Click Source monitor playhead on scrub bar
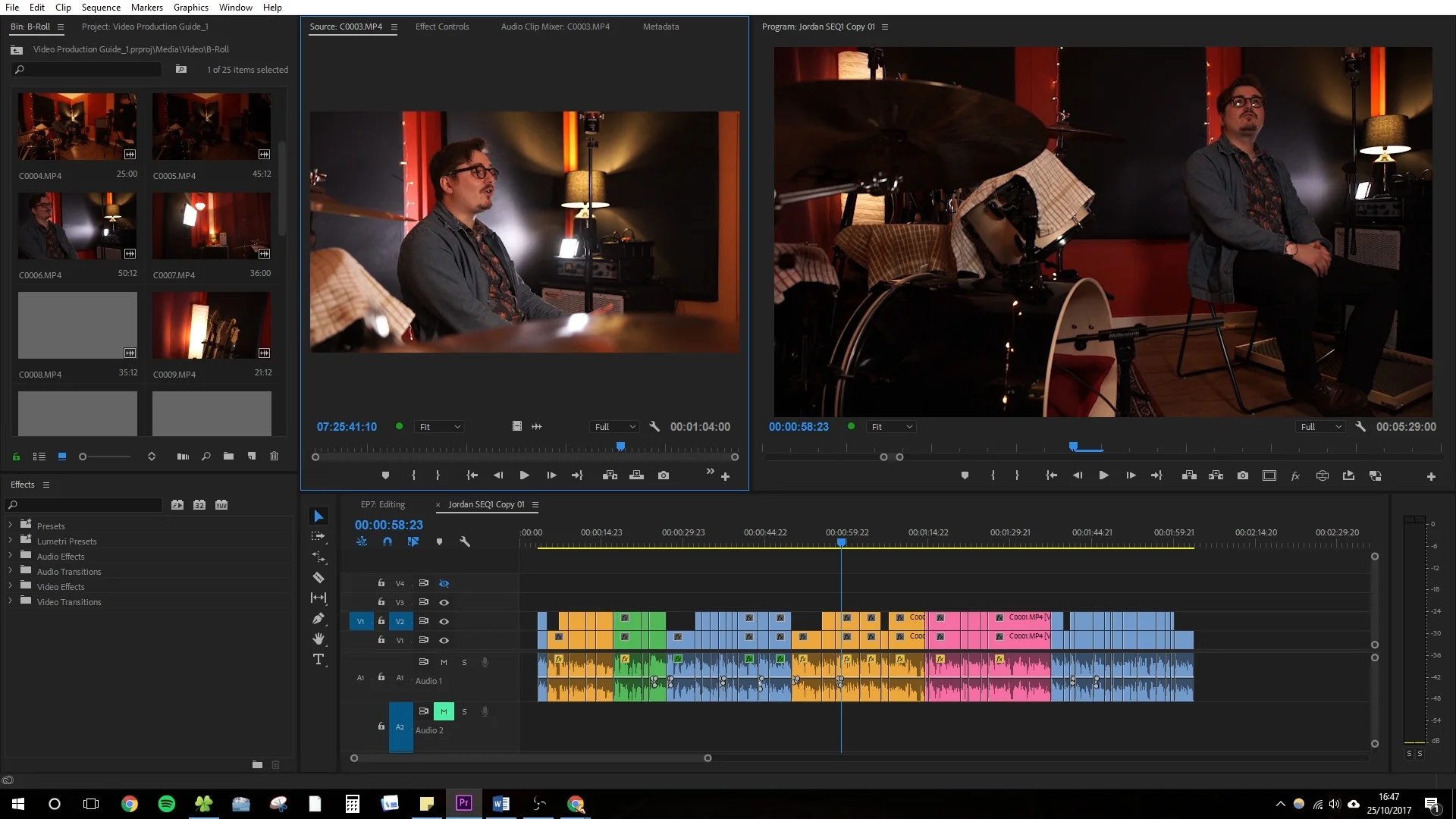Viewport: 1456px width, 819px height. click(x=620, y=447)
